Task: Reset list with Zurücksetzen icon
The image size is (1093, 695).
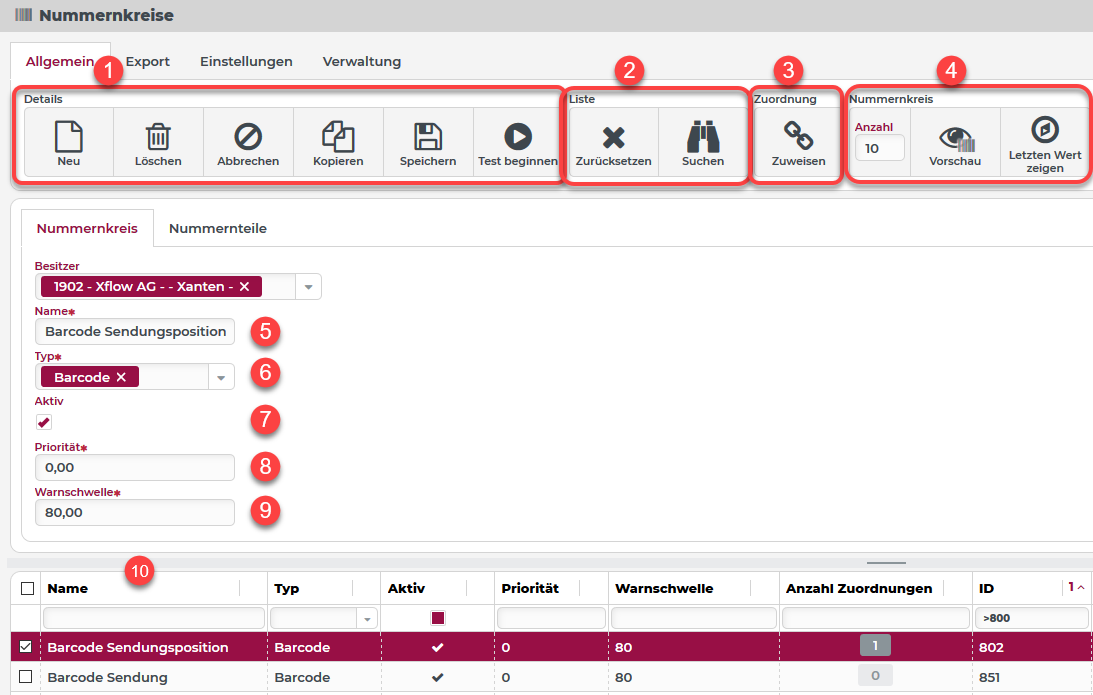Action: pos(613,138)
